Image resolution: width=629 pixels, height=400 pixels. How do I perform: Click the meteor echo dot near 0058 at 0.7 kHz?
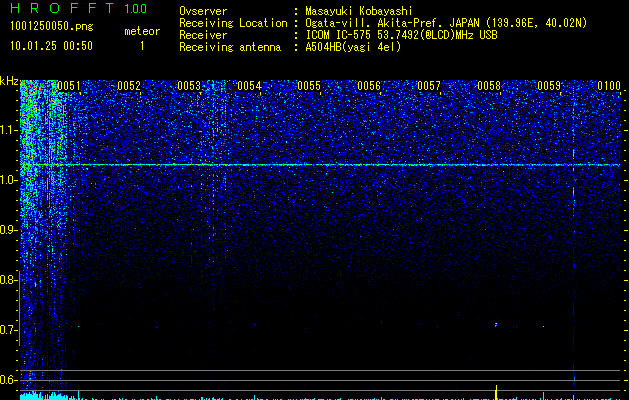(x=496, y=325)
